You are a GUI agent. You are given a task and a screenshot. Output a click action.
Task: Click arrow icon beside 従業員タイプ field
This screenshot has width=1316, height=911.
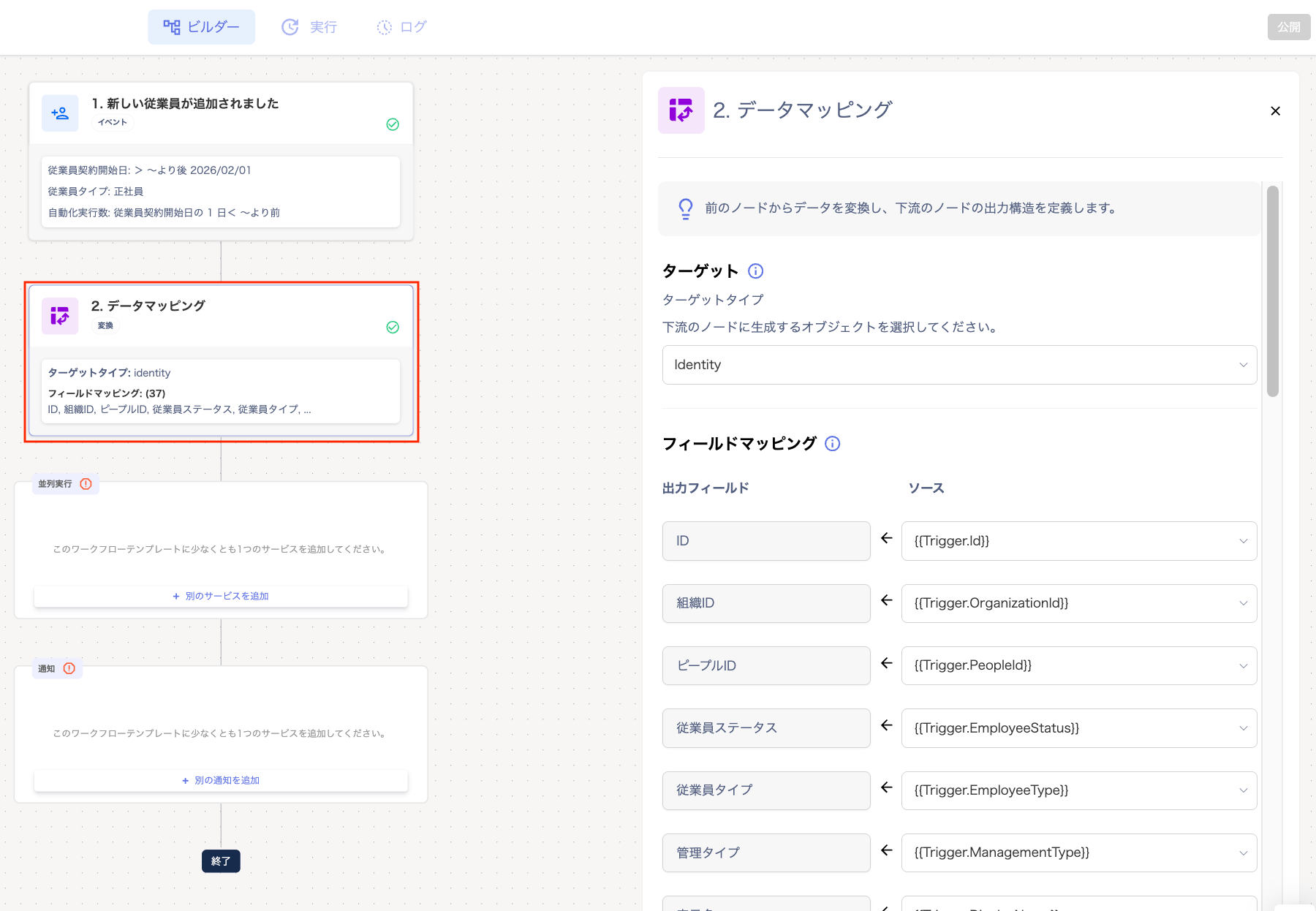(886, 788)
